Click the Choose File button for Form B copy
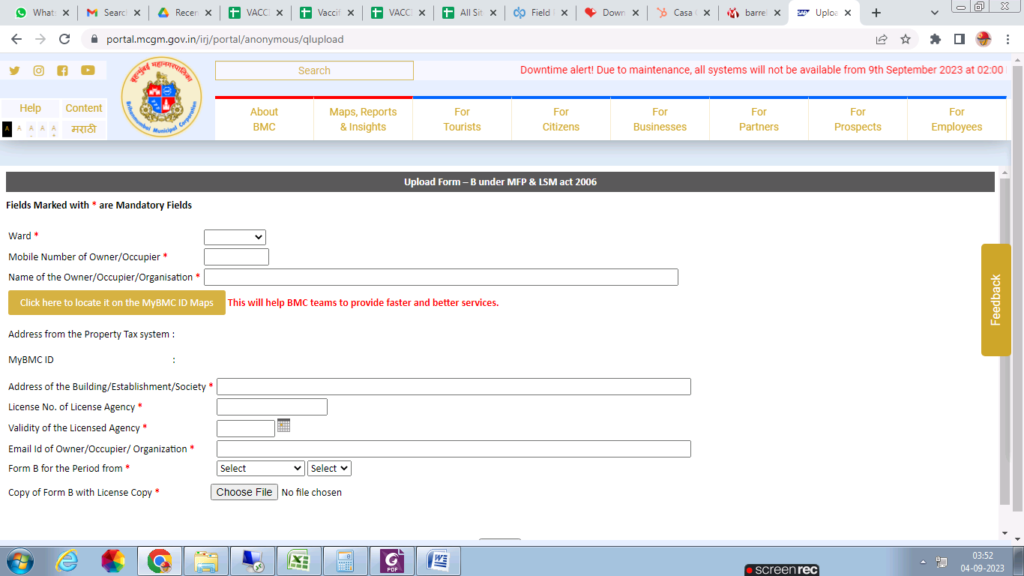 (243, 492)
